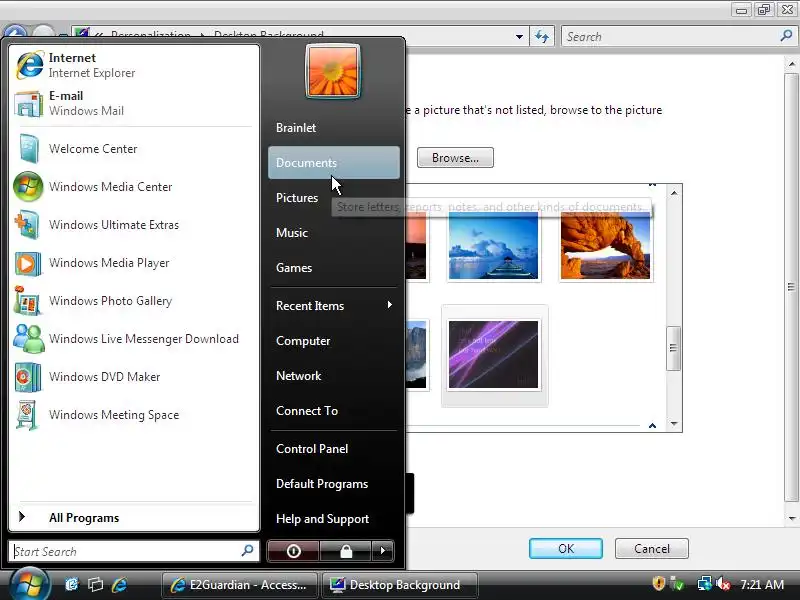Open Documents from Start menu
800x600 pixels.
334,163
